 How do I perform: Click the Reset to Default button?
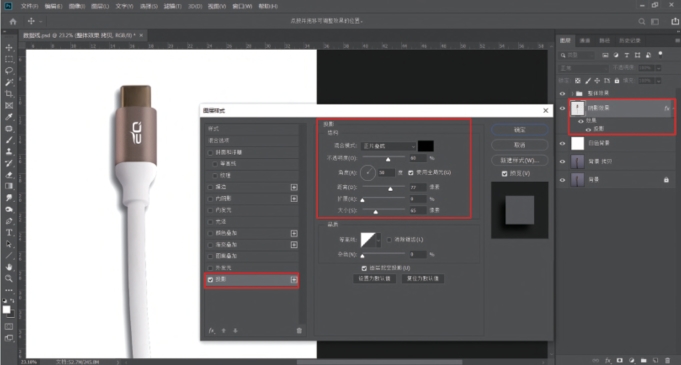coord(423,279)
